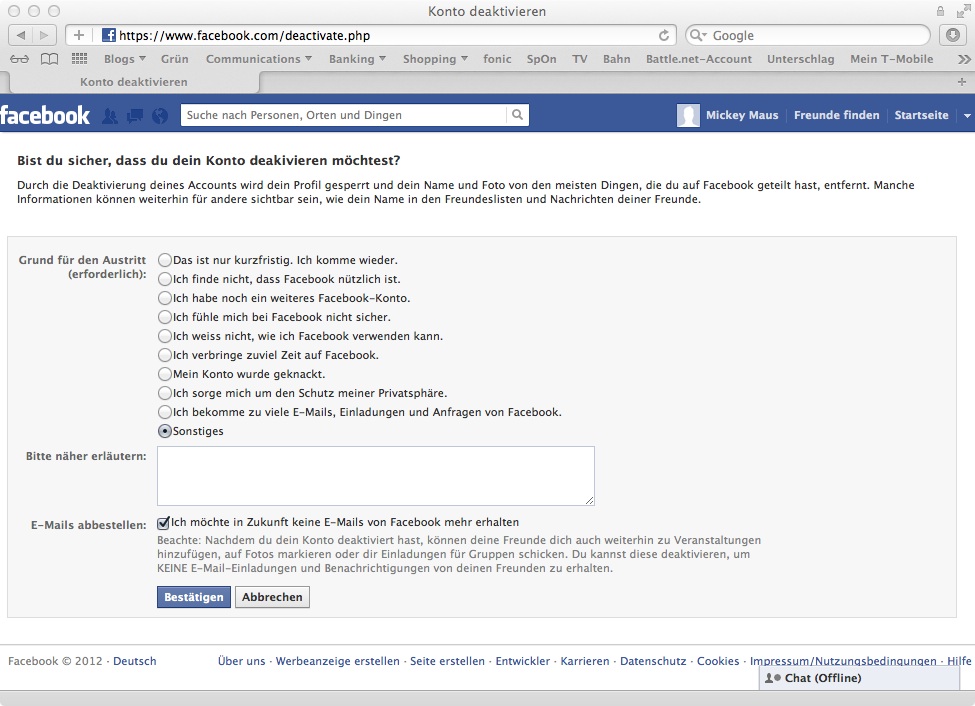Expand the Banking bookmarks folder
The height and width of the screenshot is (706, 975).
(x=358, y=59)
